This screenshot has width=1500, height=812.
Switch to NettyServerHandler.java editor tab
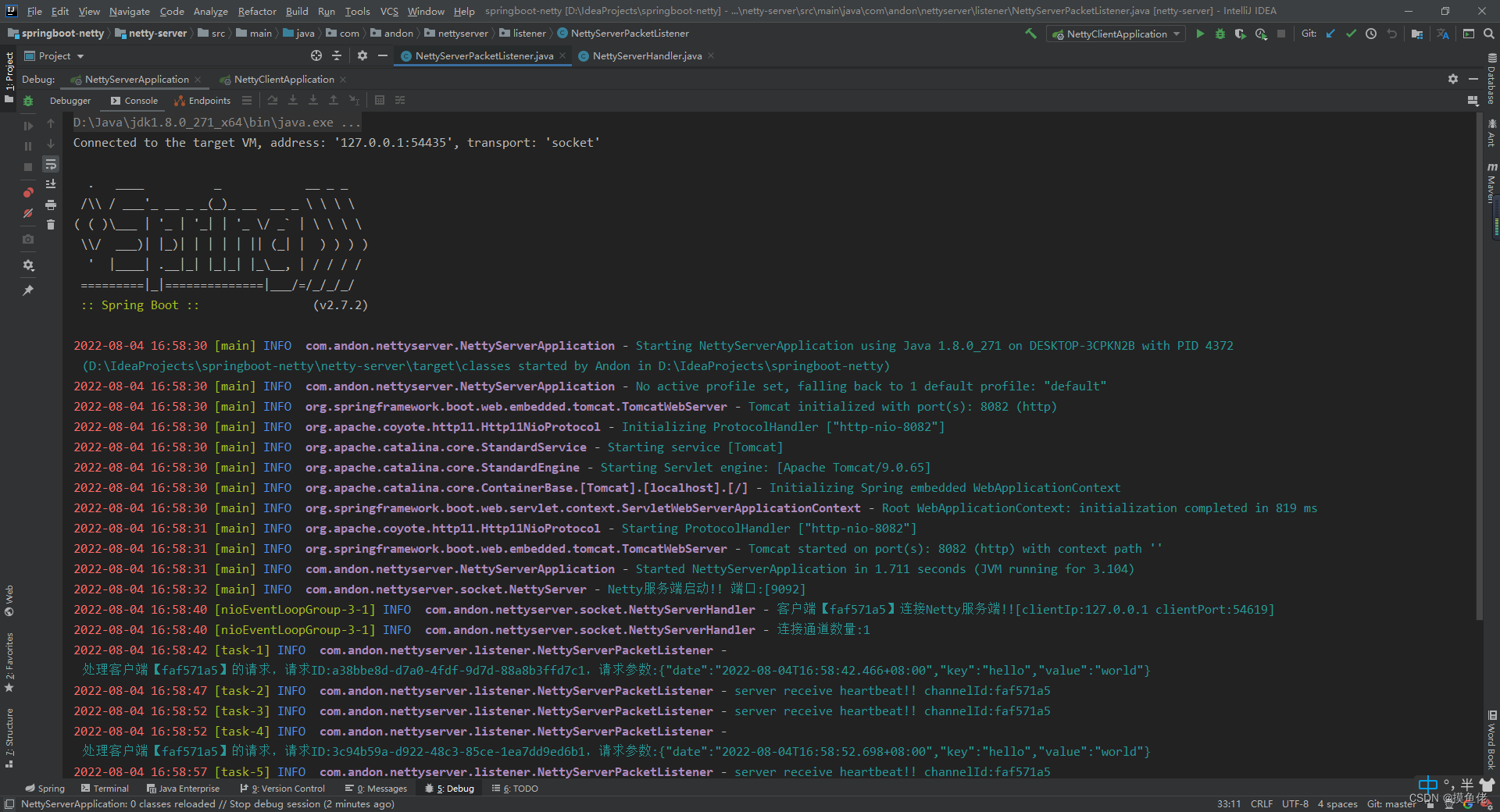(646, 56)
